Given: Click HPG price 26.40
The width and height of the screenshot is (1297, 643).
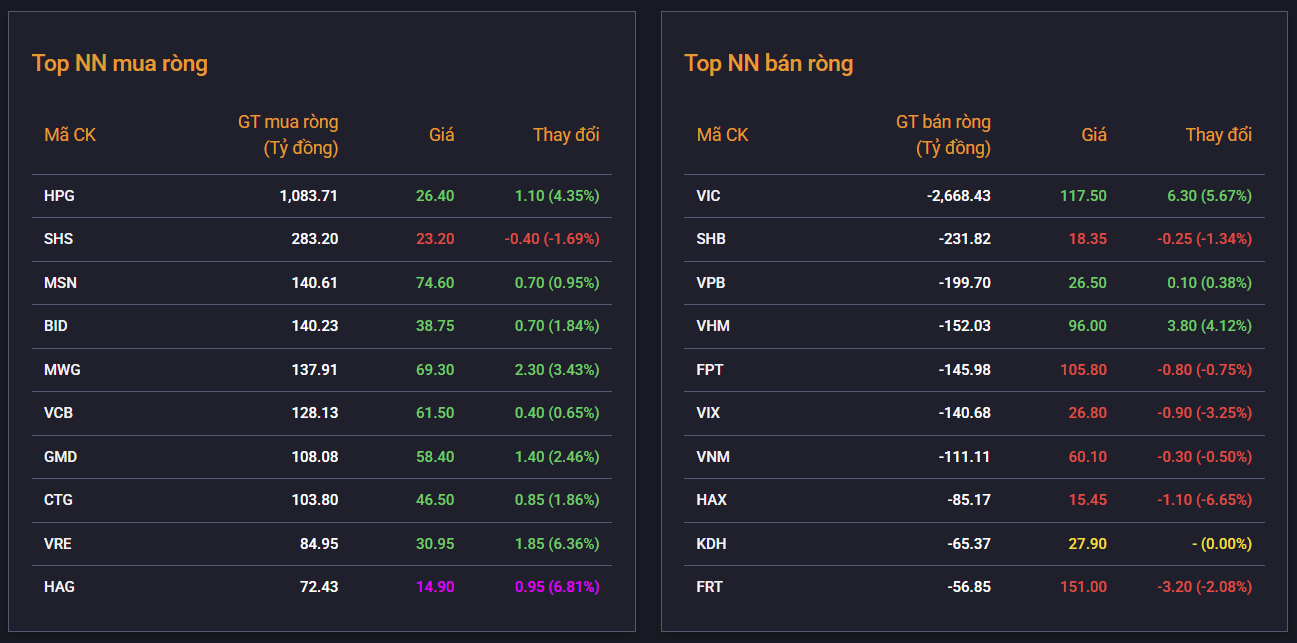Looking at the screenshot, I should click(435, 196).
